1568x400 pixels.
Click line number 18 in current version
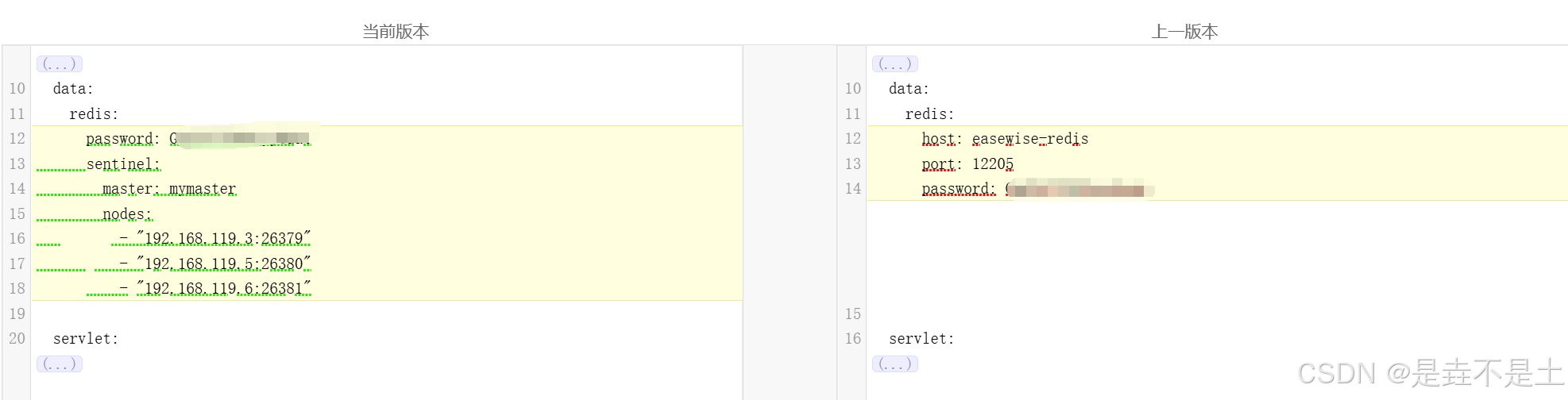point(17,289)
